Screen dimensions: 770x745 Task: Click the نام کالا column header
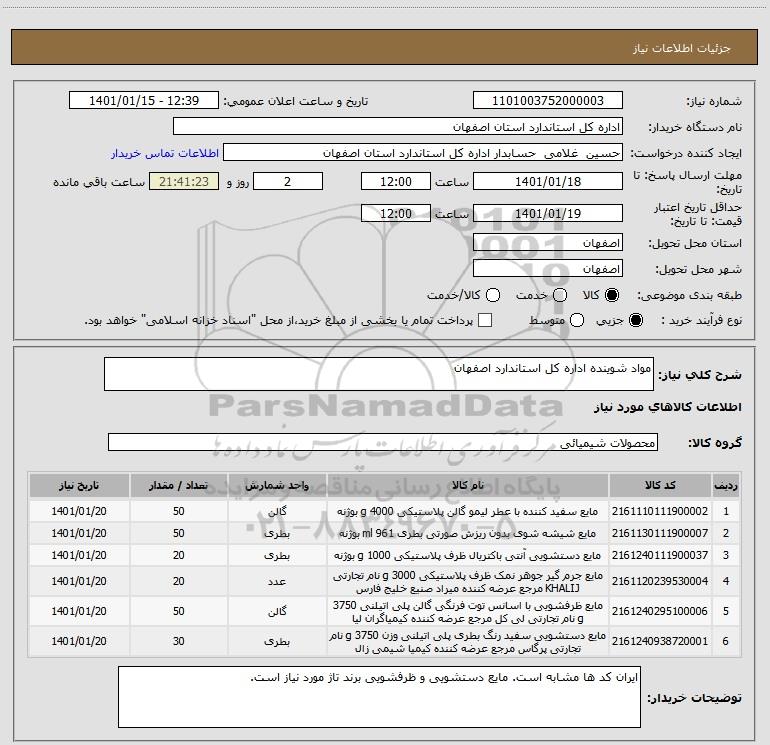click(x=468, y=486)
